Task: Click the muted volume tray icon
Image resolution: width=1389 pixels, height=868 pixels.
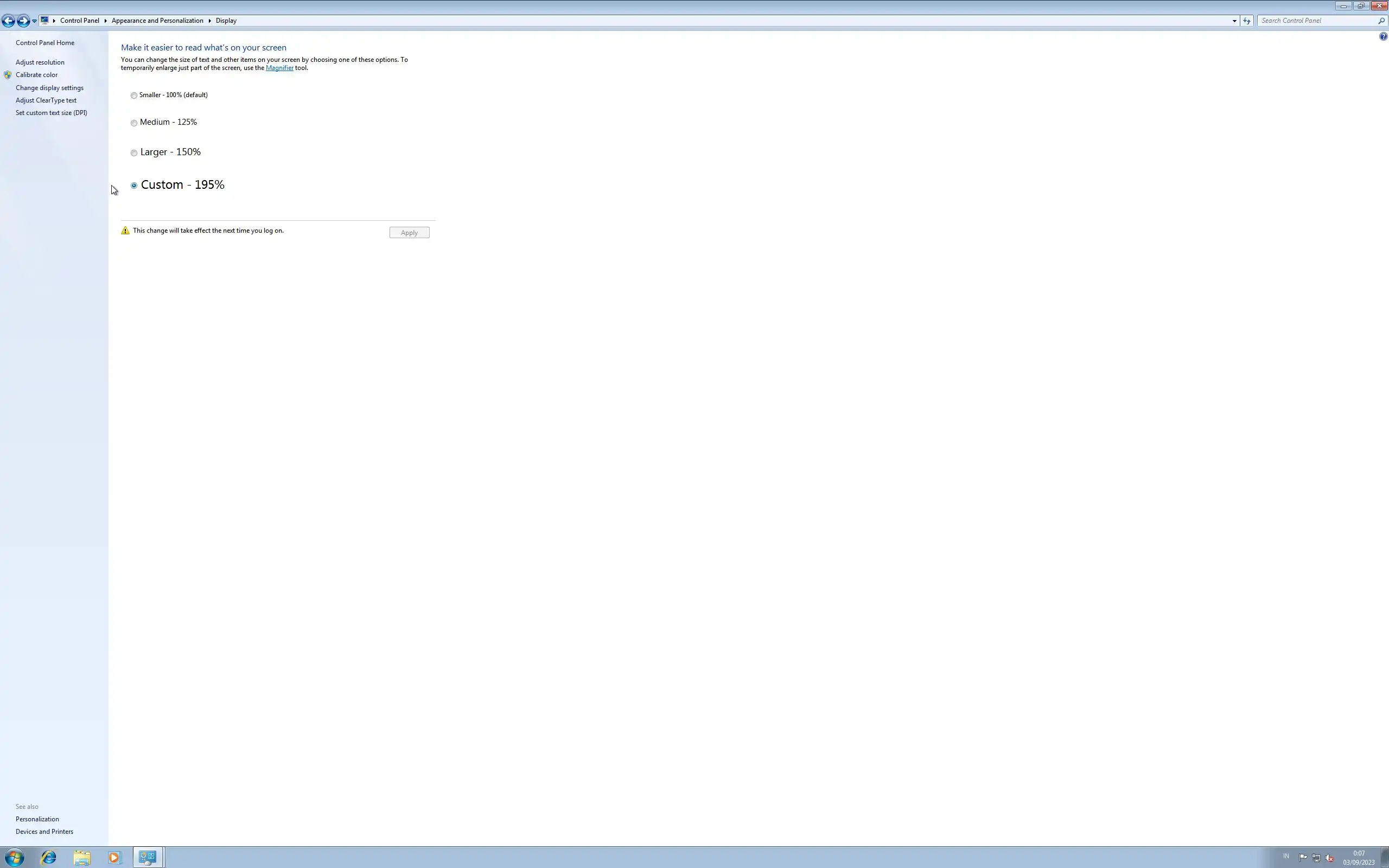Action: click(x=1329, y=858)
